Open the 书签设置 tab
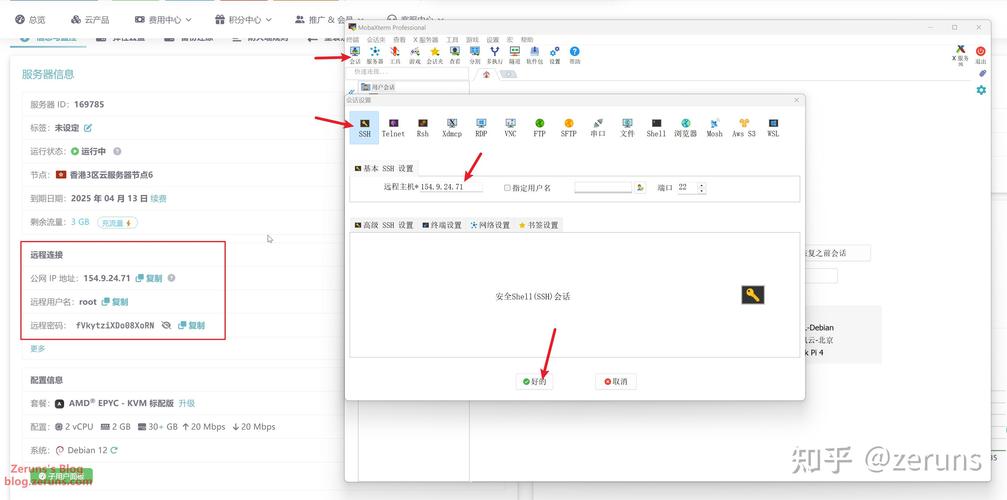The height and width of the screenshot is (500, 1007). click(x=538, y=225)
